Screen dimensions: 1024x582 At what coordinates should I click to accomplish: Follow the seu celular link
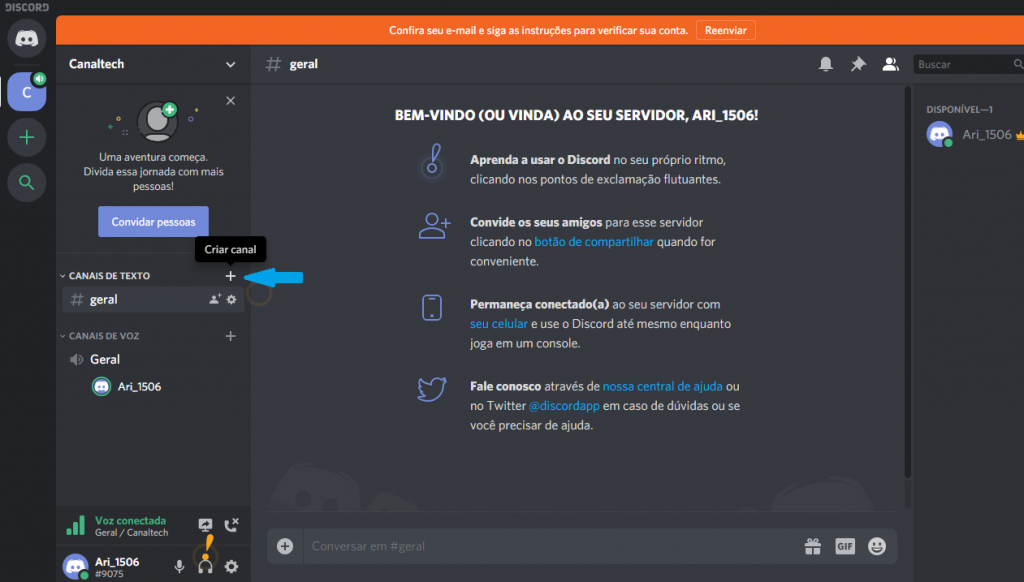tap(499, 324)
